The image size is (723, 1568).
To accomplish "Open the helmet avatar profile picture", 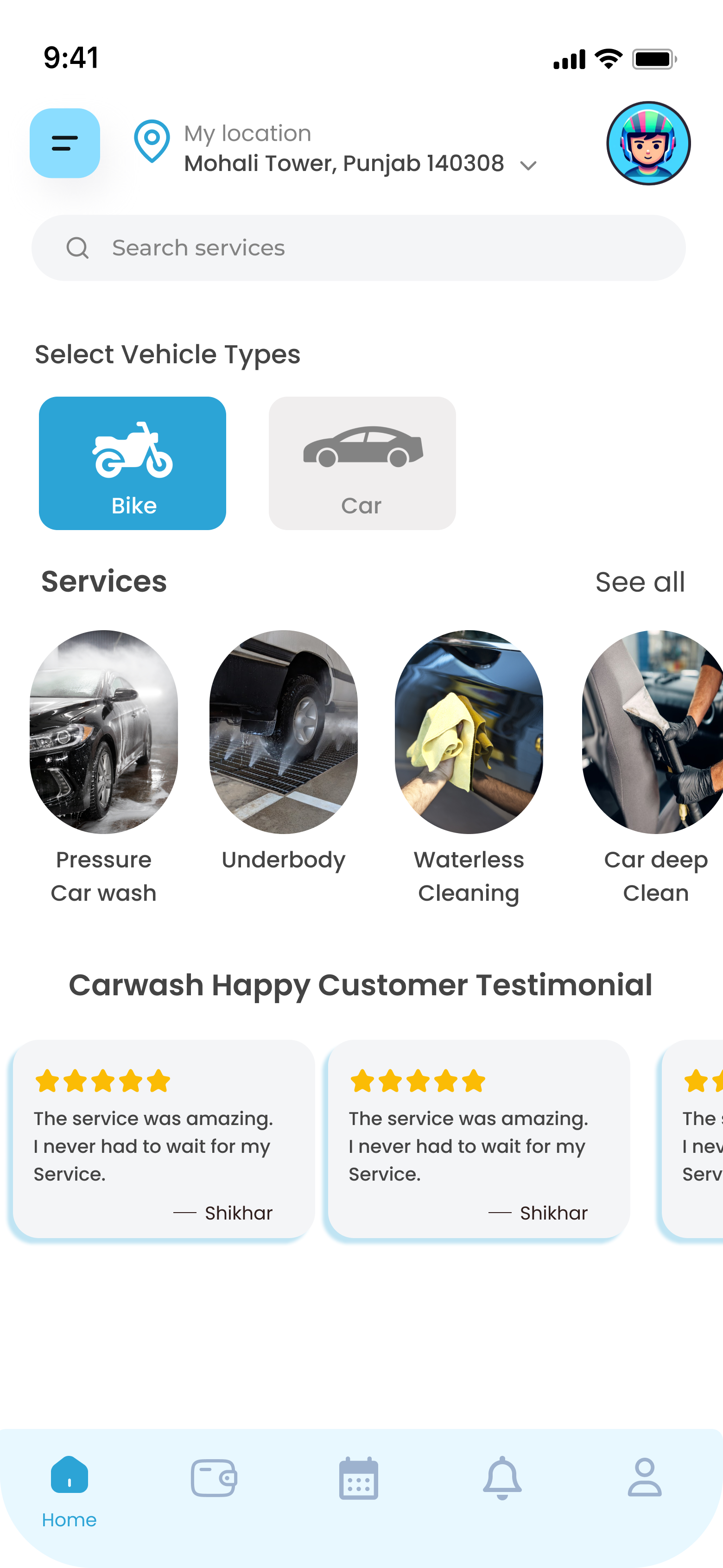I will pyautogui.click(x=648, y=143).
